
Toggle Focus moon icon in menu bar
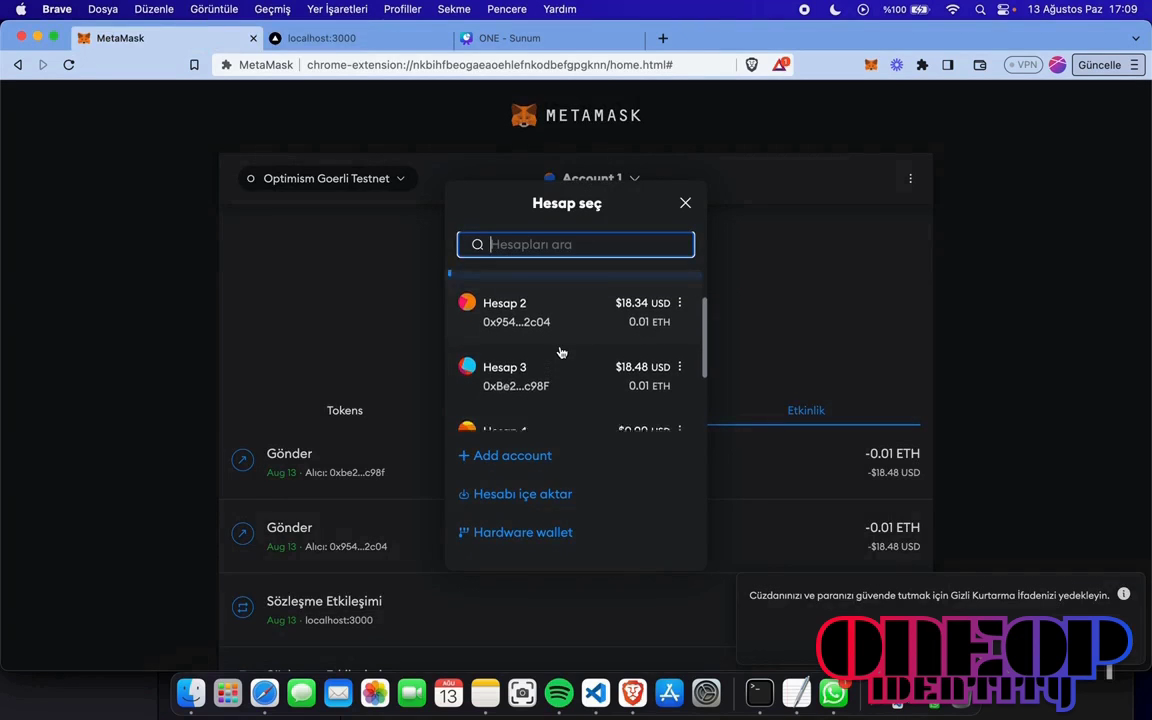point(835,10)
